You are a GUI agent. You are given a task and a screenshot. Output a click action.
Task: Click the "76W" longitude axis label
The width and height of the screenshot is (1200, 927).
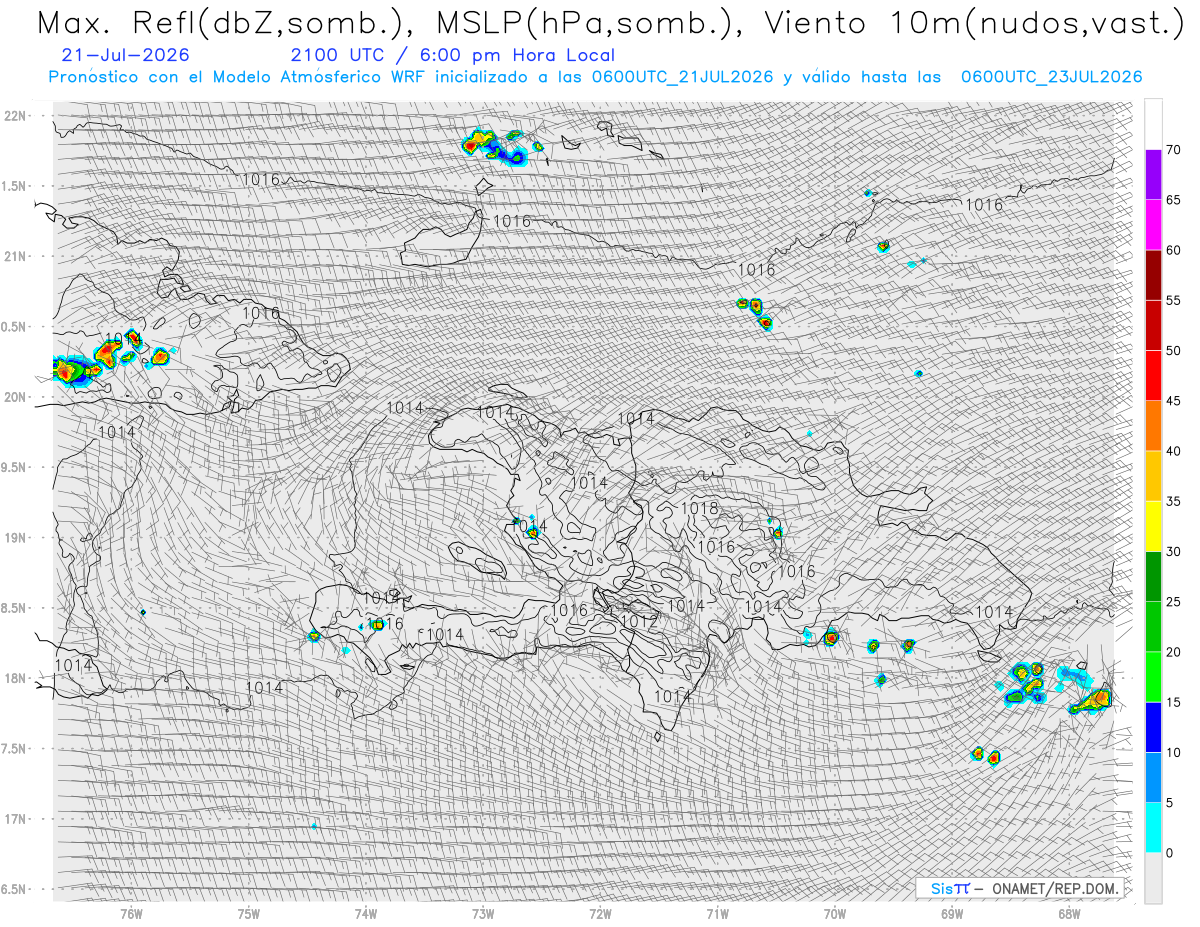(132, 913)
